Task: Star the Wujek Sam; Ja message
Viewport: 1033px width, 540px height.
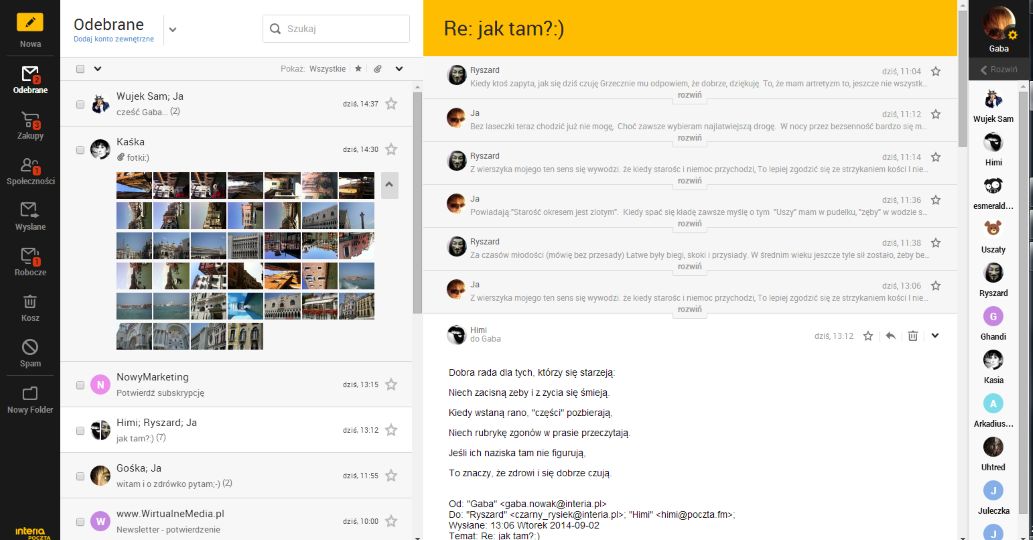Action: coord(391,103)
